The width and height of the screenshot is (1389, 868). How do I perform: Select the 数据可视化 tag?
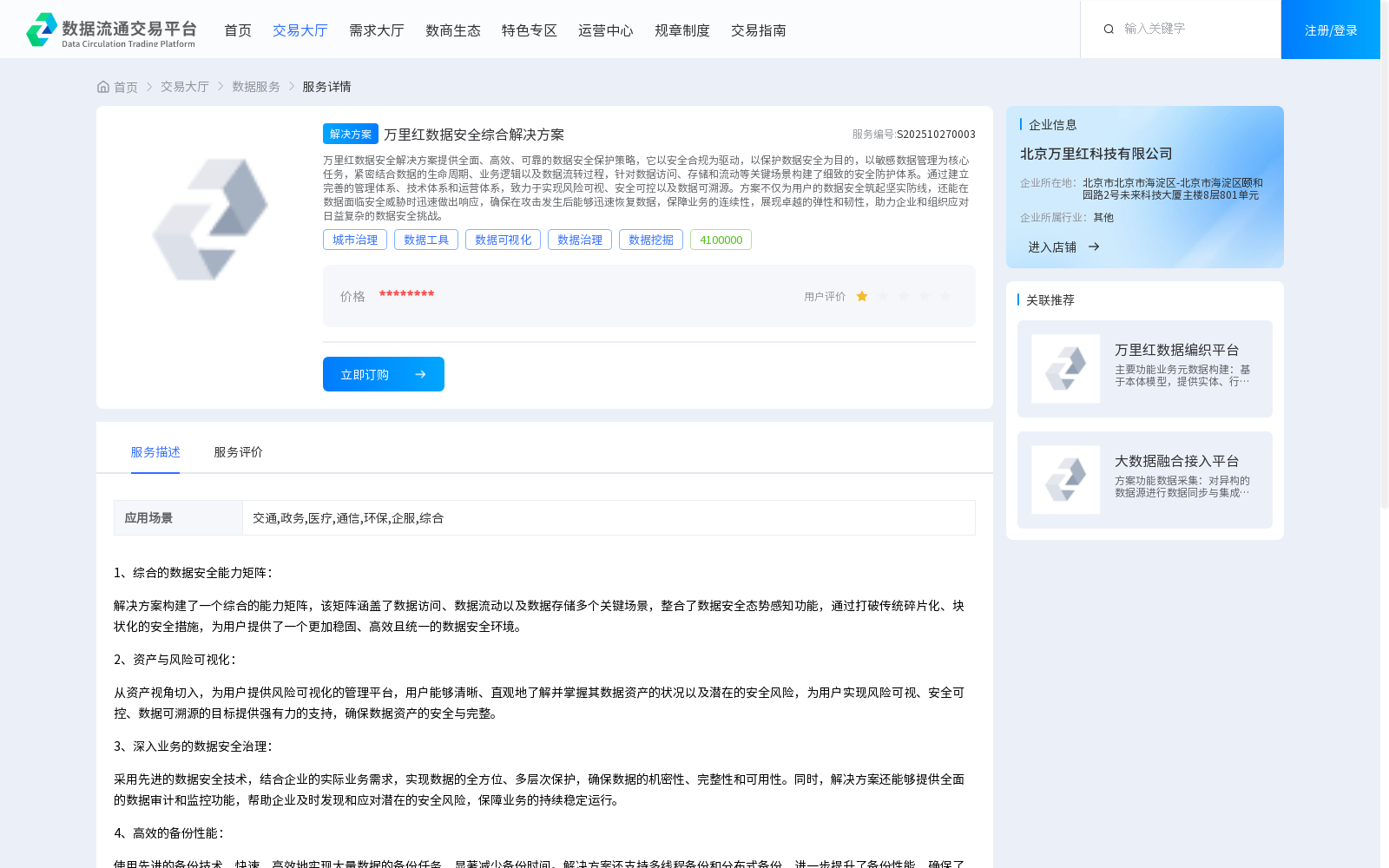pos(503,240)
